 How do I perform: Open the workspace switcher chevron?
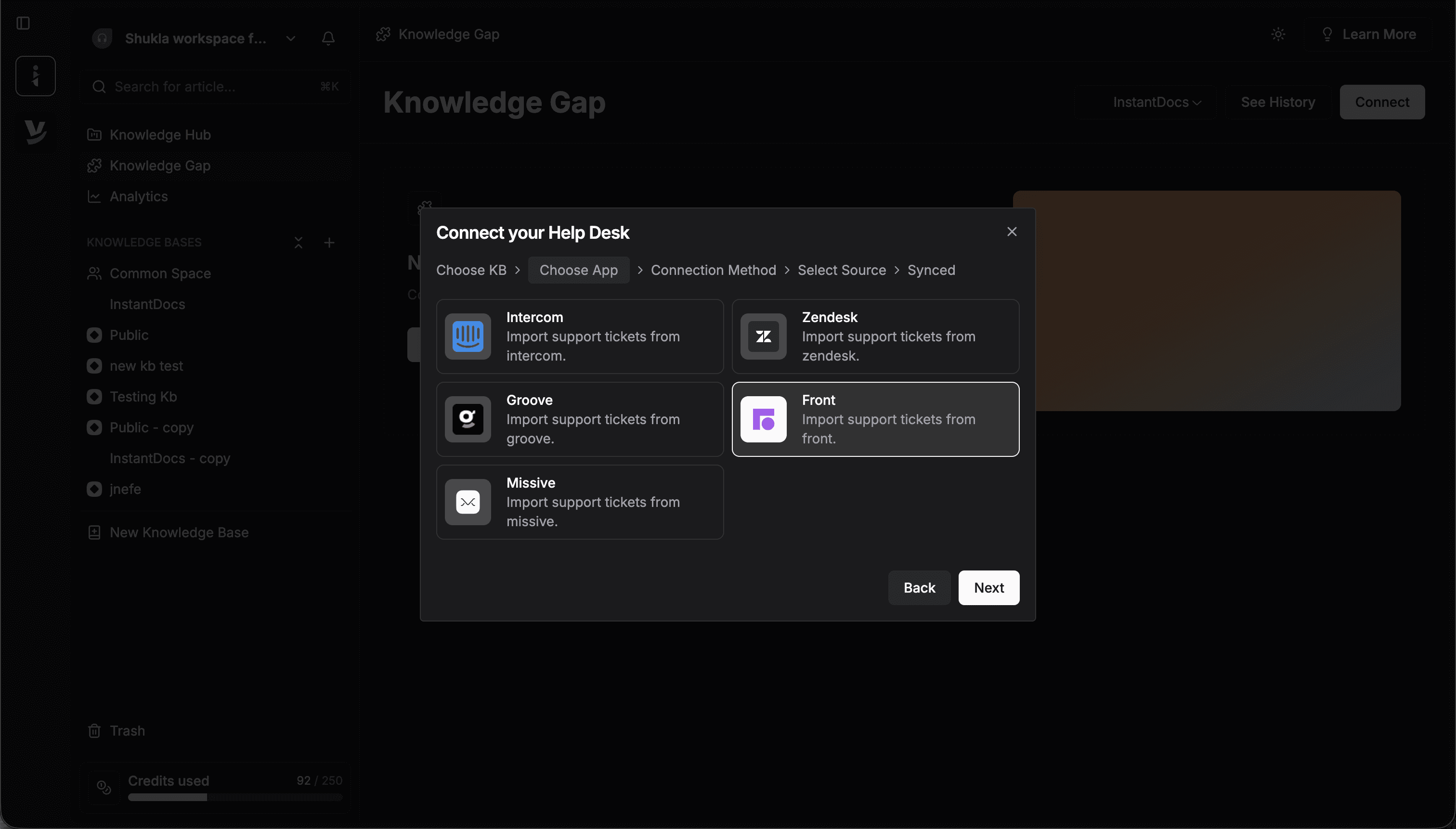[290, 38]
